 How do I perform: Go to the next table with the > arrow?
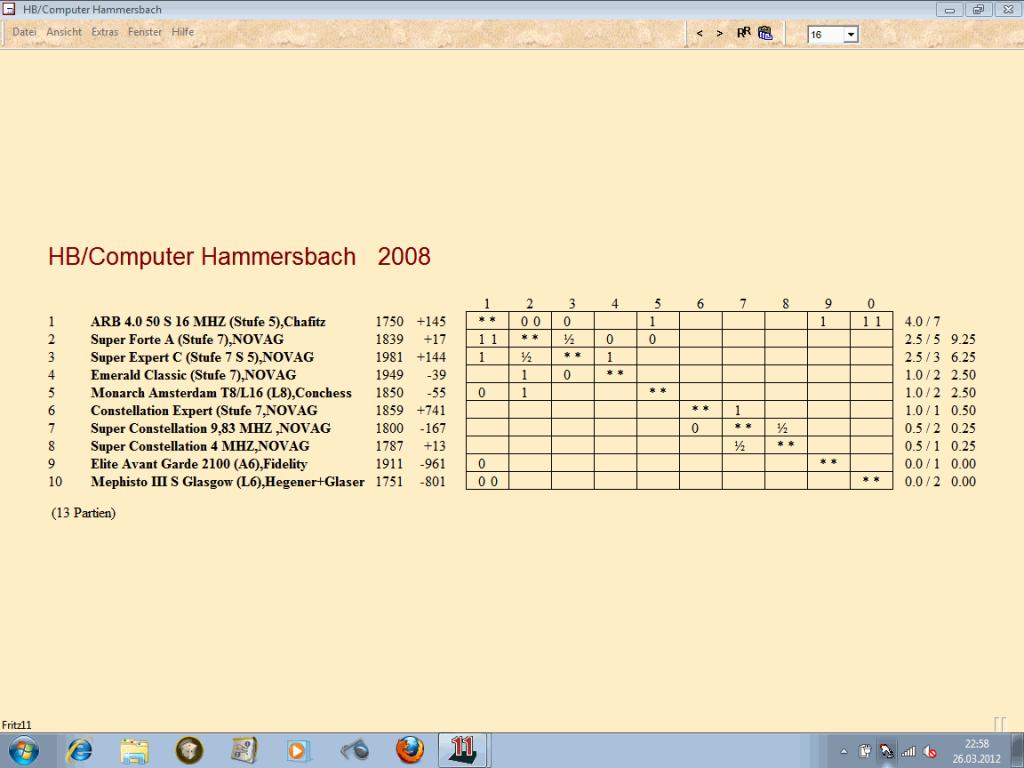coord(719,33)
